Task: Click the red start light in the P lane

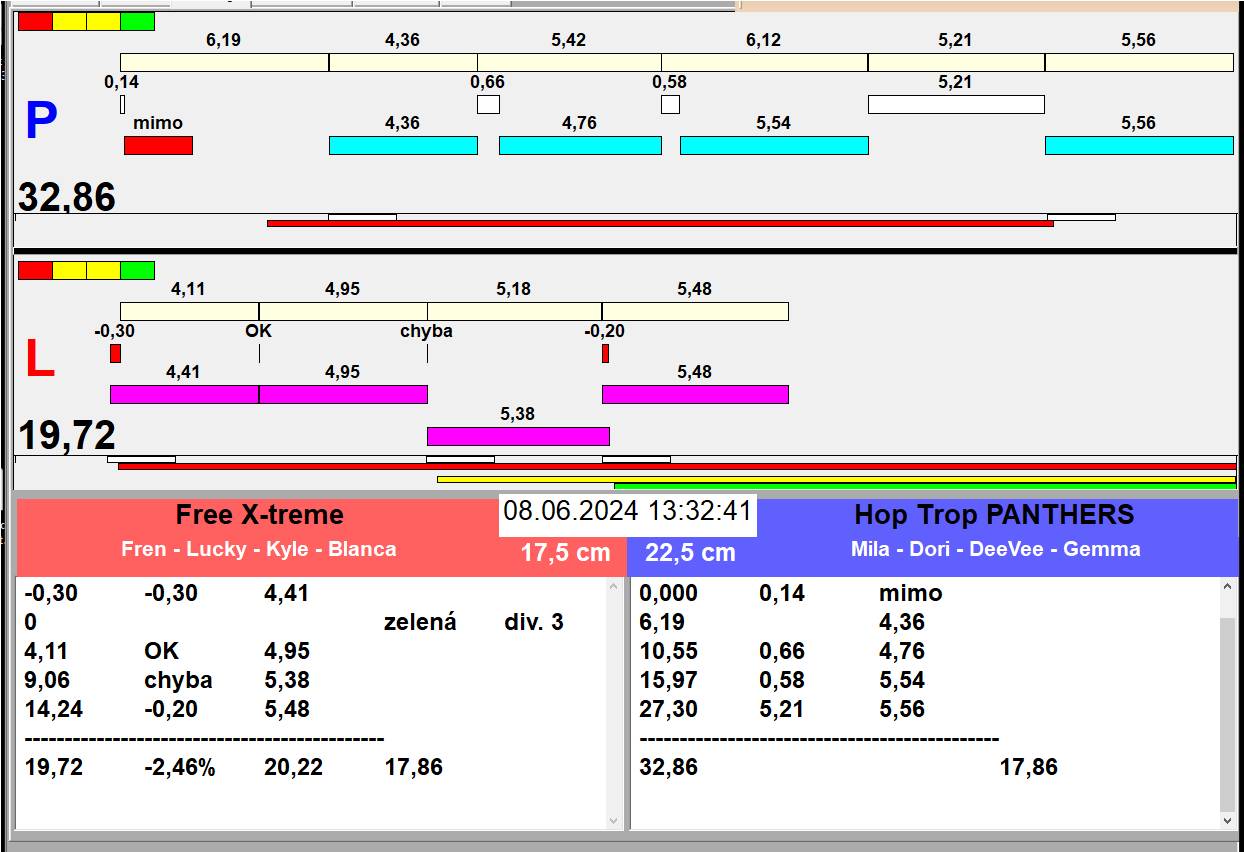Action: (x=35, y=21)
